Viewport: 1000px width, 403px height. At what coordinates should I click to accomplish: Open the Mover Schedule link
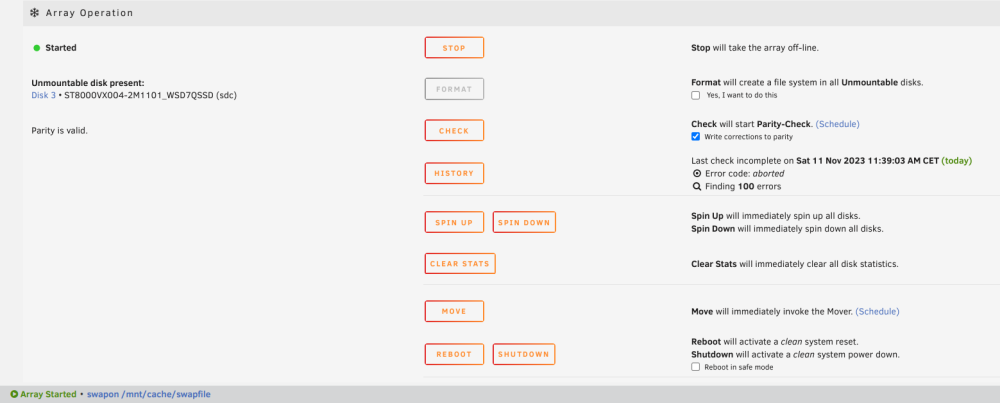[x=878, y=312]
